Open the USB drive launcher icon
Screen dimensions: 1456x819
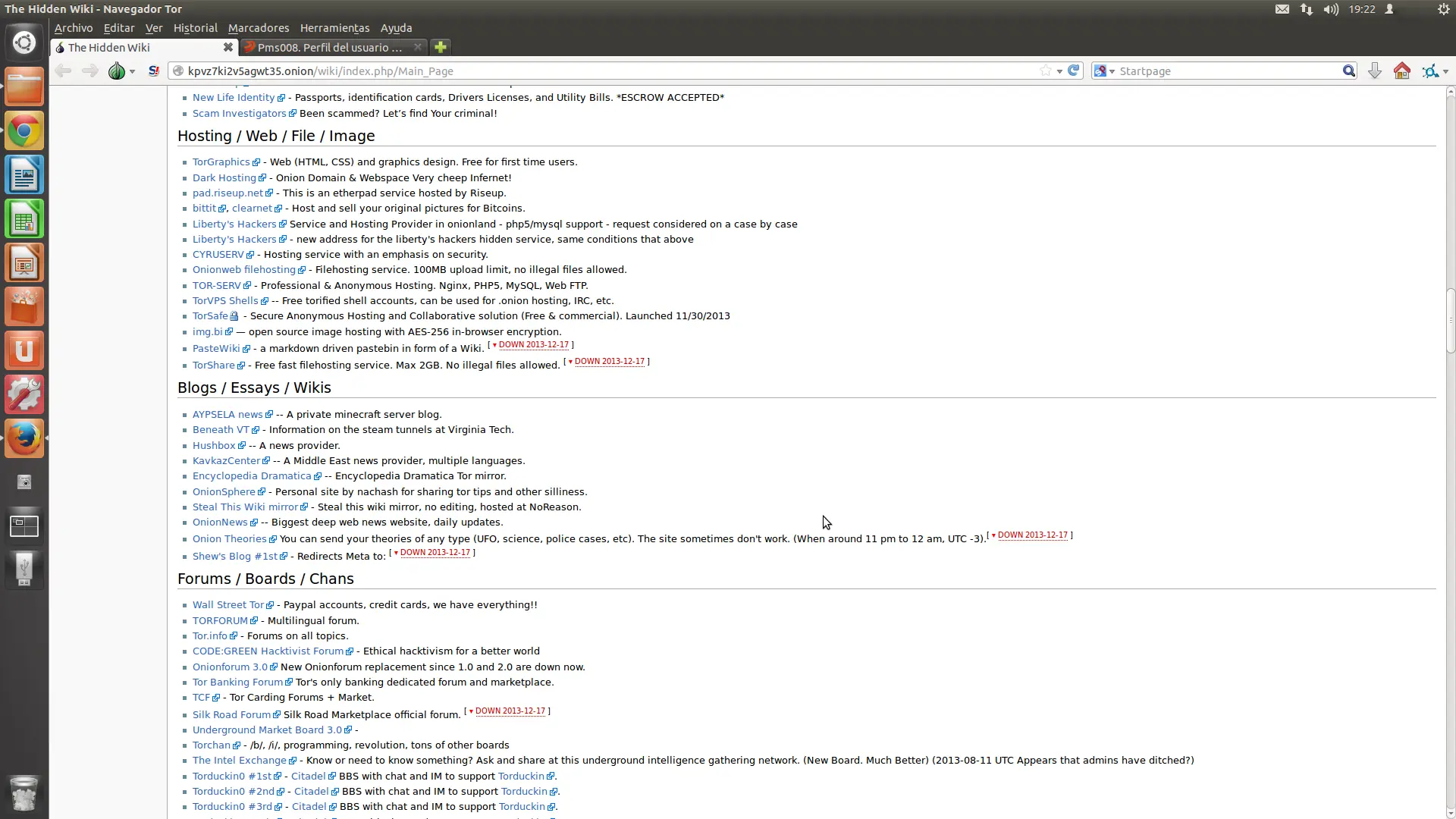[24, 570]
